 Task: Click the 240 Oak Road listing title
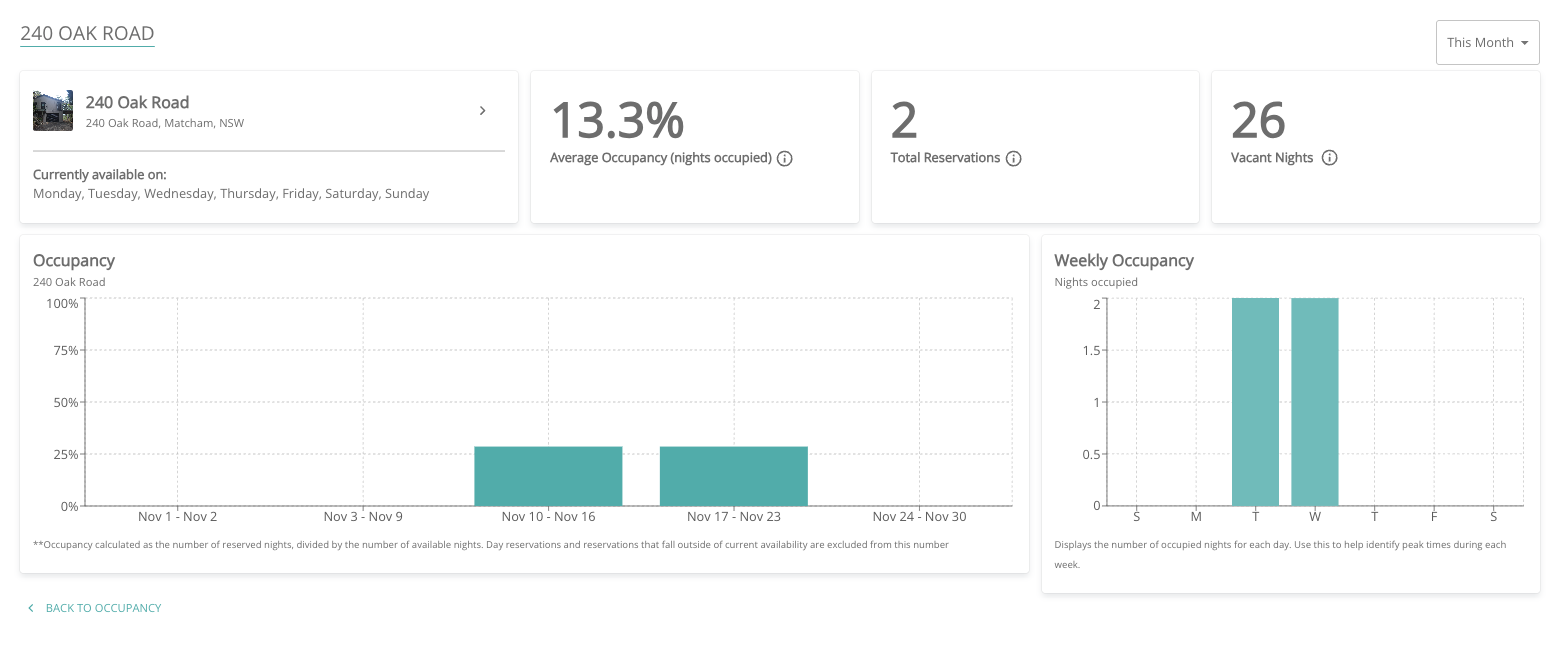point(137,102)
